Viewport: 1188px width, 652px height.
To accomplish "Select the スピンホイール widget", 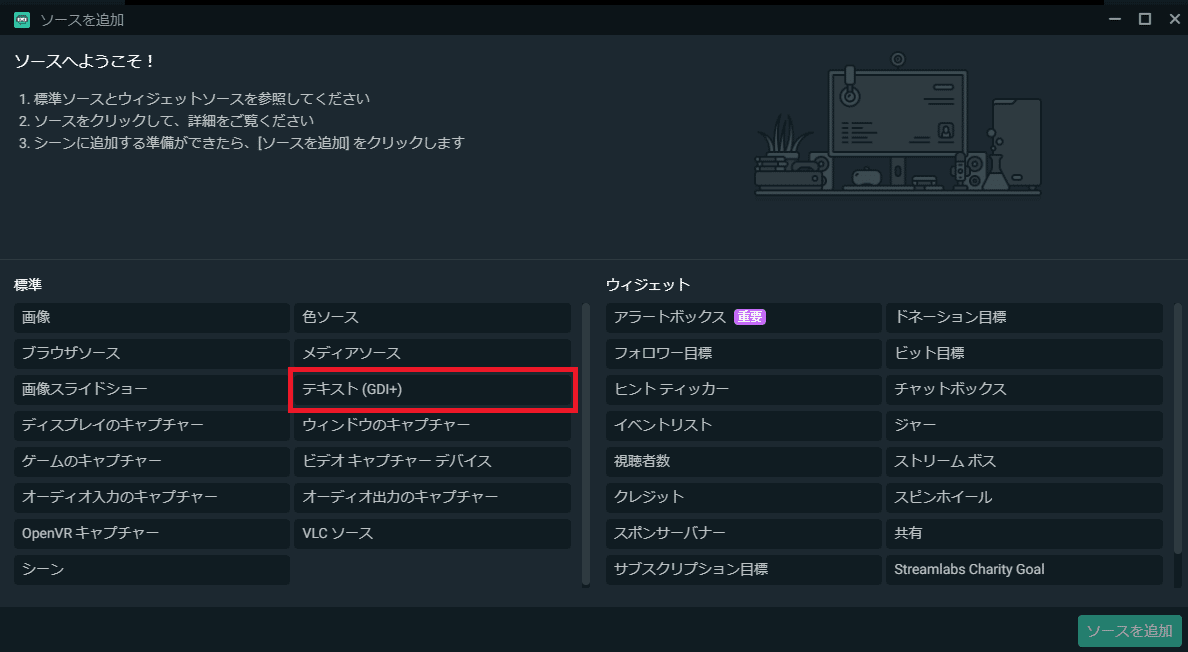I will [1024, 498].
